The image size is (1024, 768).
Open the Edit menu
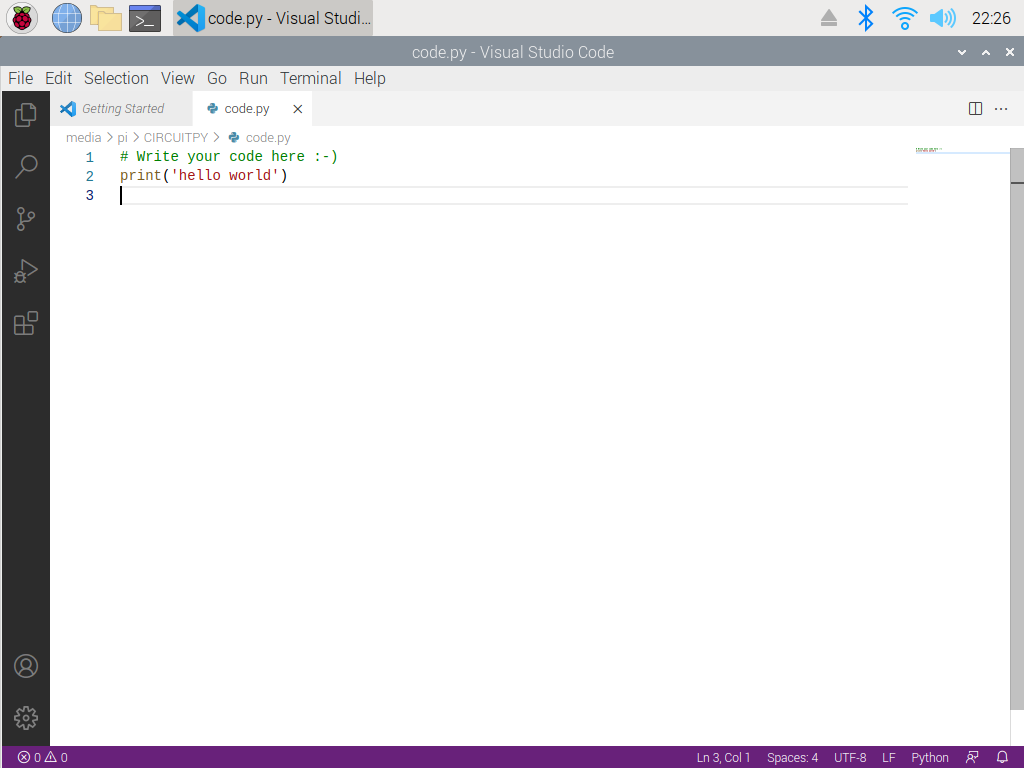click(58, 78)
